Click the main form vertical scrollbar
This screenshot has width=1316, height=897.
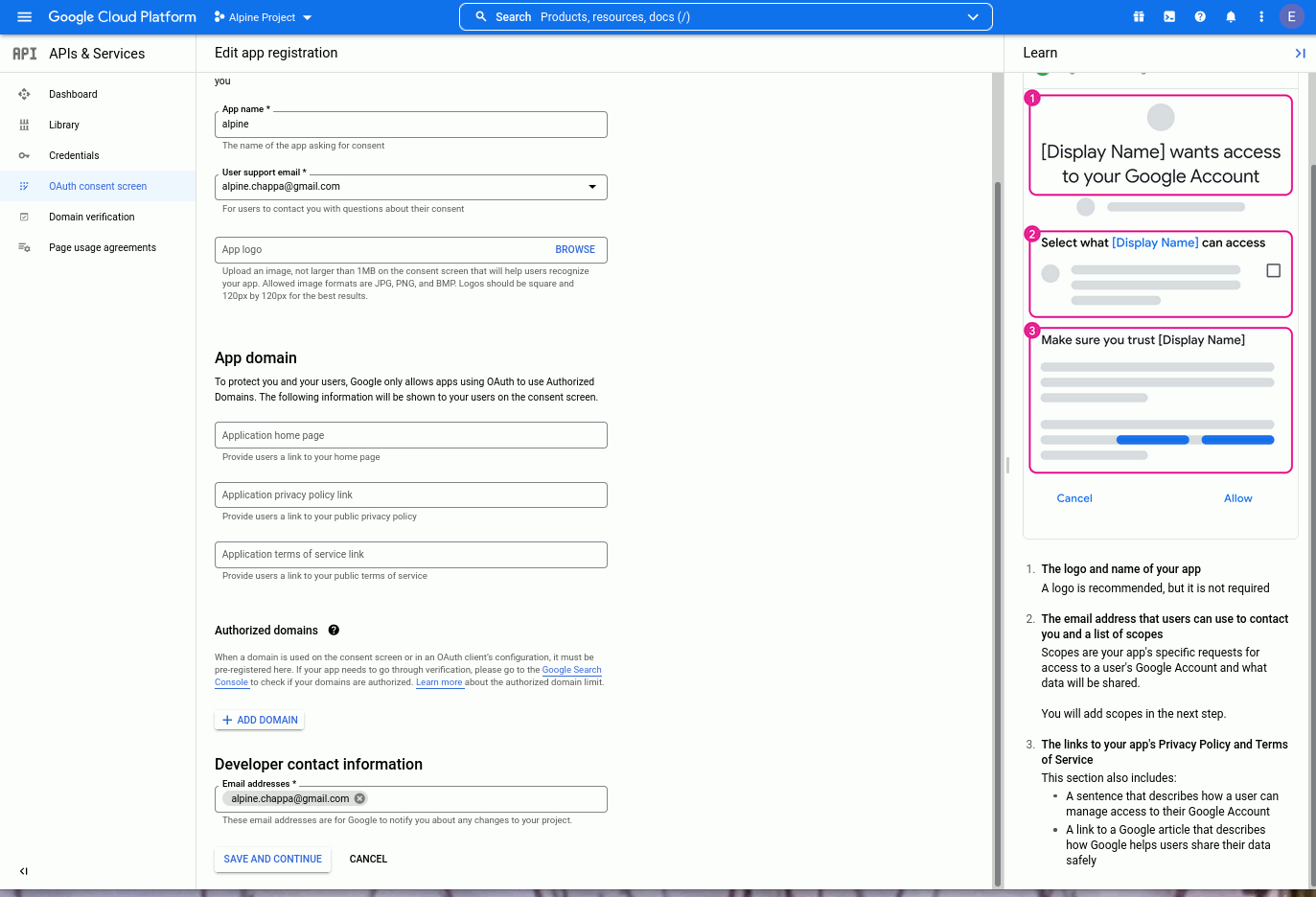pos(997,532)
